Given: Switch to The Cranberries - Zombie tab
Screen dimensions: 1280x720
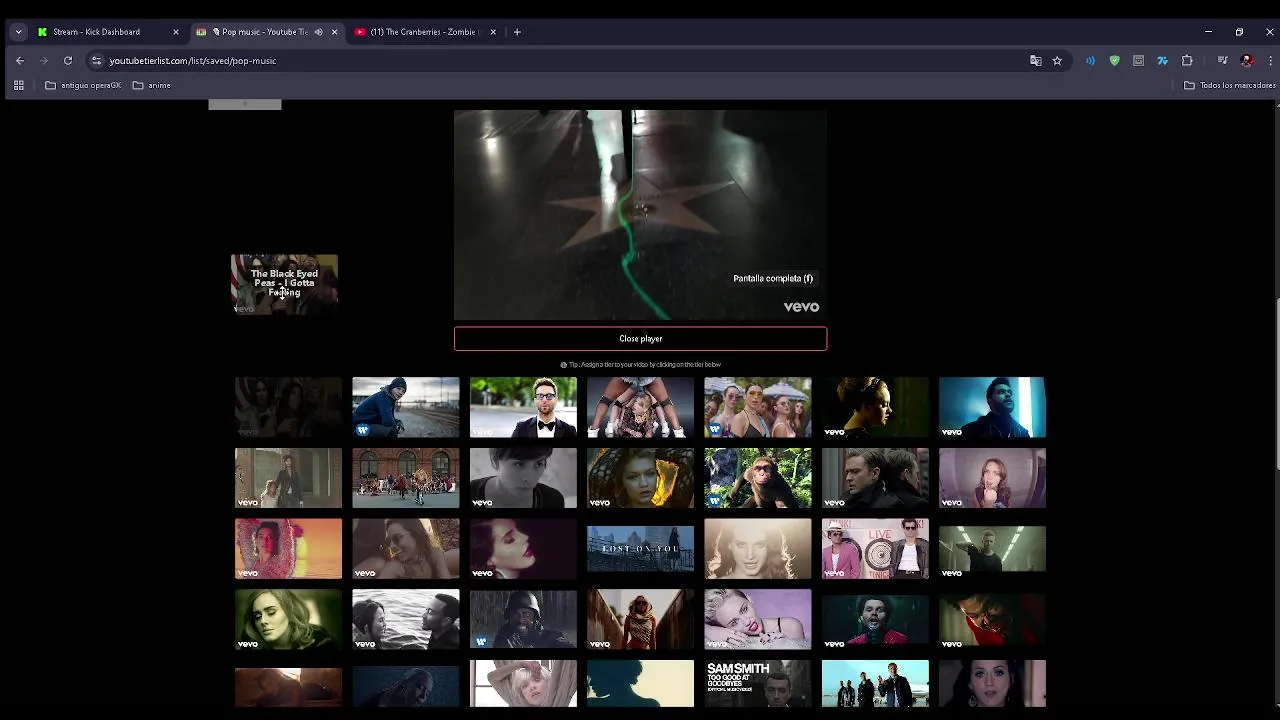Looking at the screenshot, I should [425, 32].
